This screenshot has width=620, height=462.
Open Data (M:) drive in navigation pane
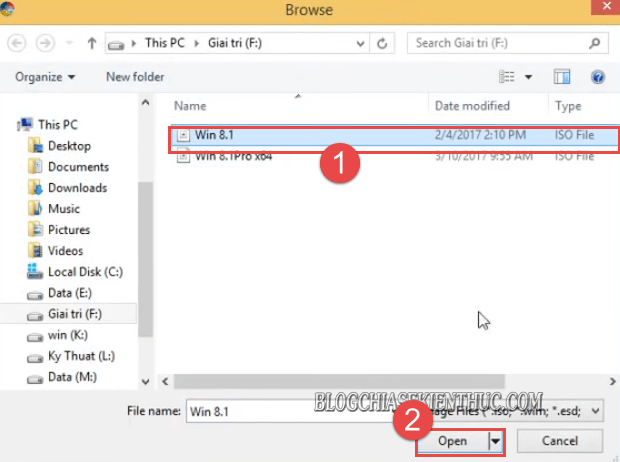[x=72, y=377]
